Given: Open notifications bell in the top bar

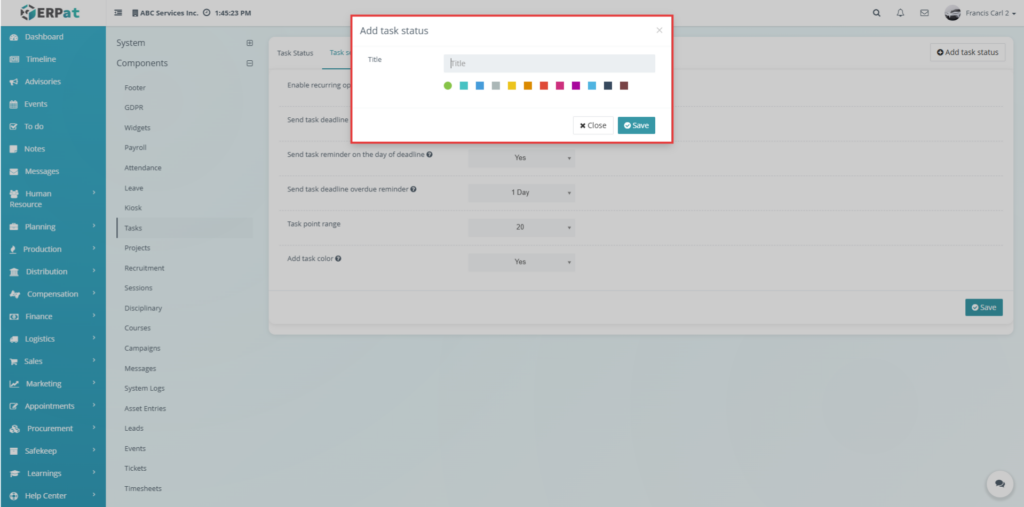Looking at the screenshot, I should click(901, 13).
